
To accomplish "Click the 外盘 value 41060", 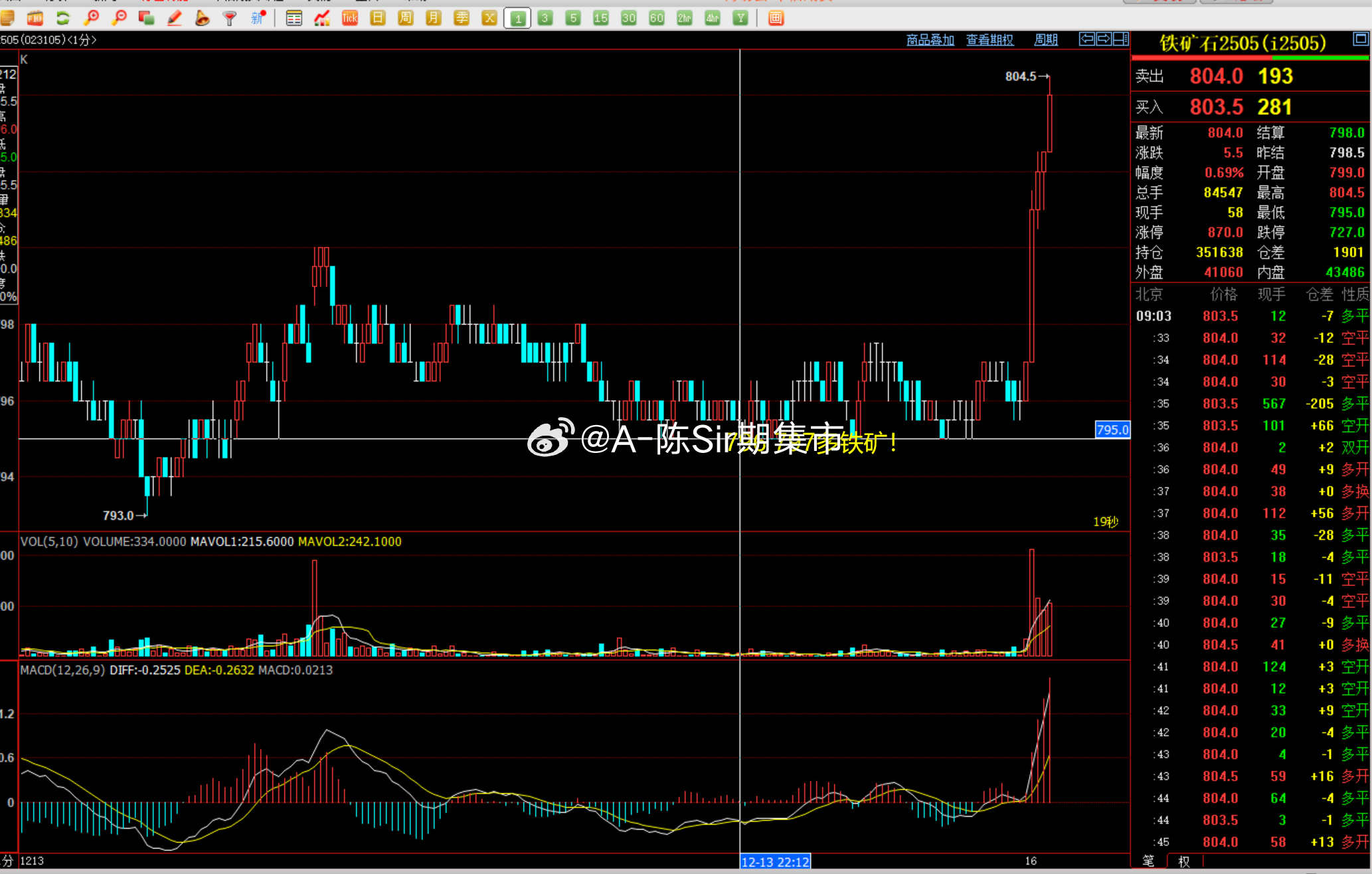I will 1223,272.
